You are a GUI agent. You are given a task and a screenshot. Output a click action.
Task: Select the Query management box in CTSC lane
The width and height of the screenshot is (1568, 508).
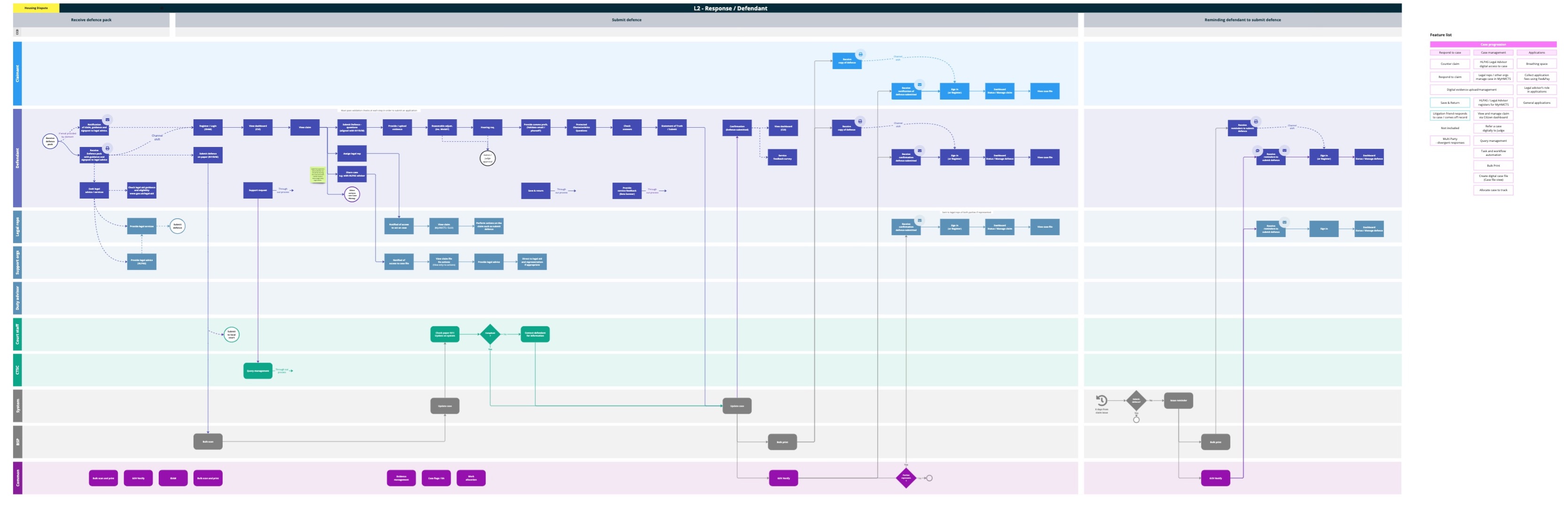click(x=257, y=370)
